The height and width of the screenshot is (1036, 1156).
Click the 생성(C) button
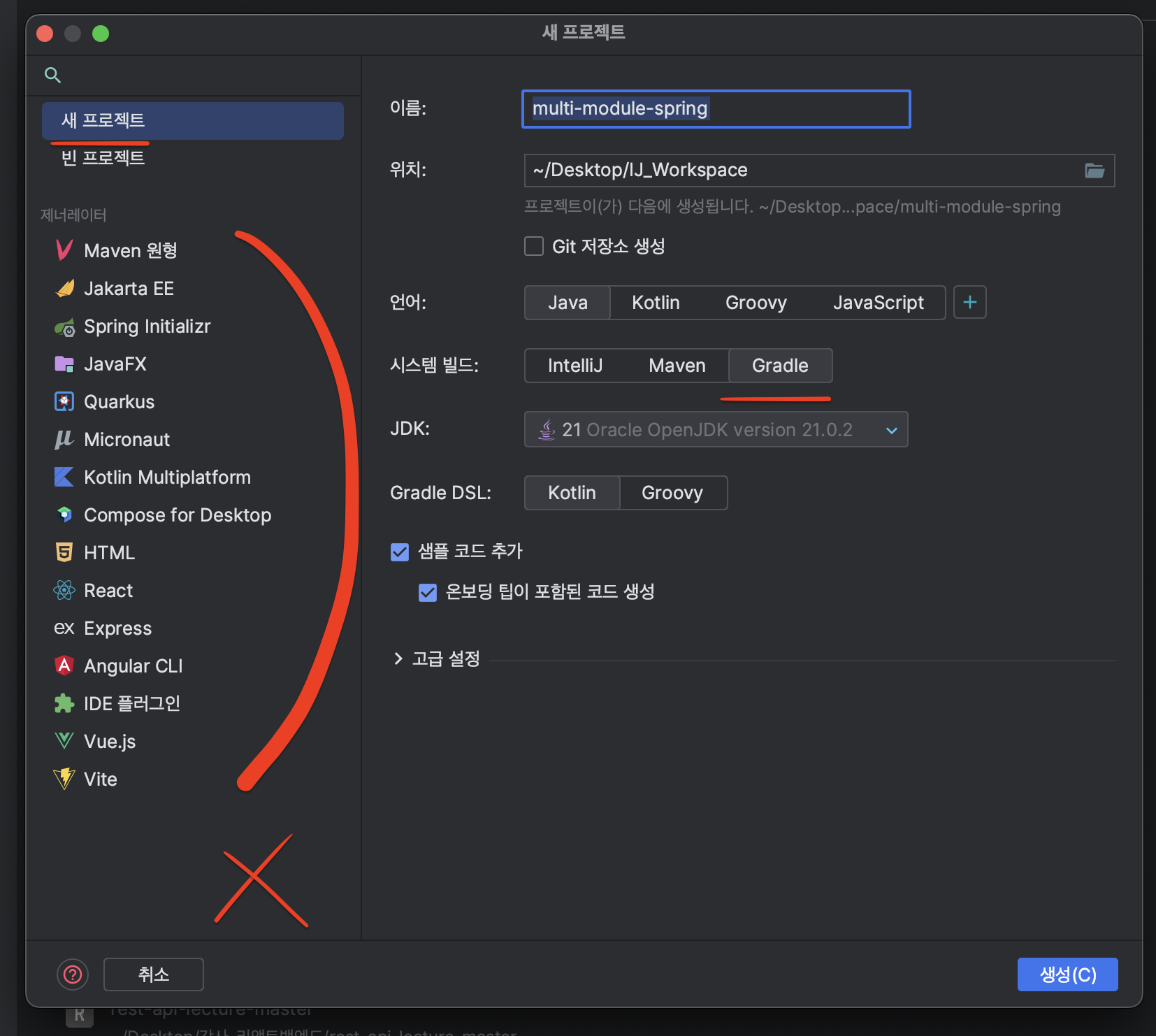click(1068, 974)
